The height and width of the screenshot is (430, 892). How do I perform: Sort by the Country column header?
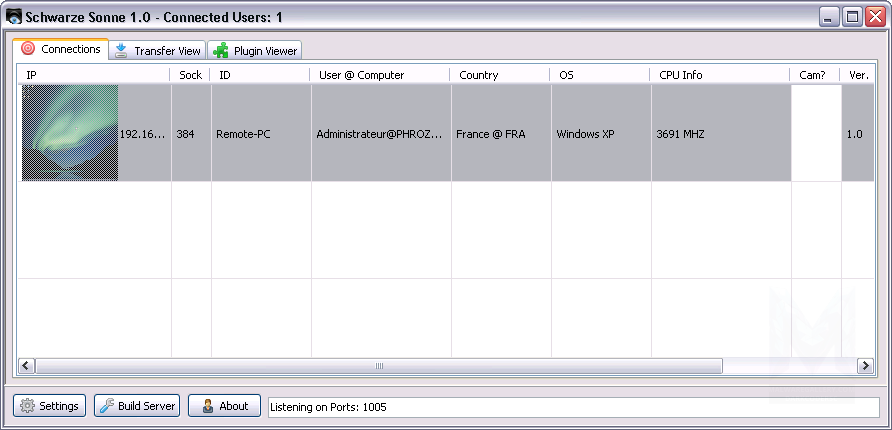coord(499,75)
